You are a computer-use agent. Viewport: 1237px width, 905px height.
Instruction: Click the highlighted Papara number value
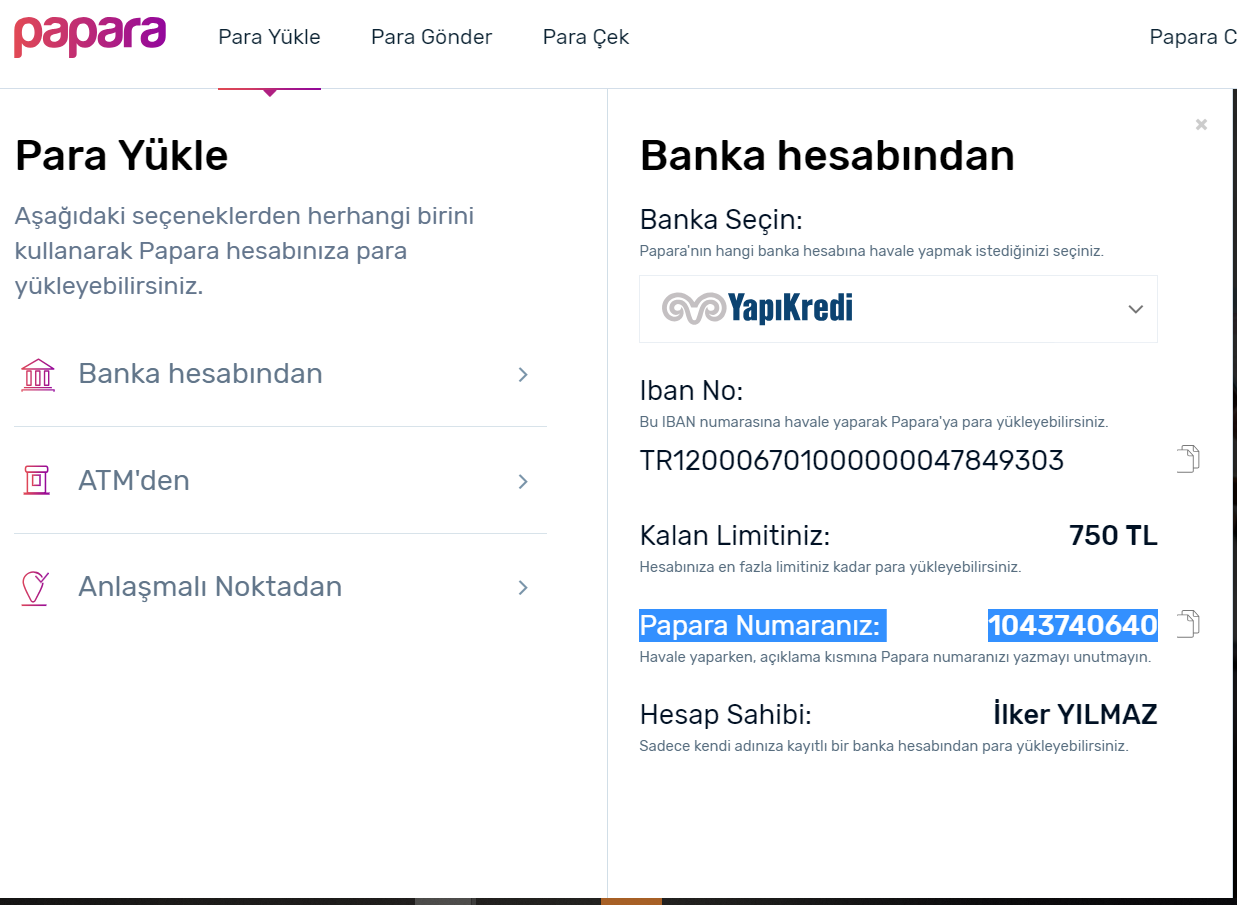(x=1072, y=626)
